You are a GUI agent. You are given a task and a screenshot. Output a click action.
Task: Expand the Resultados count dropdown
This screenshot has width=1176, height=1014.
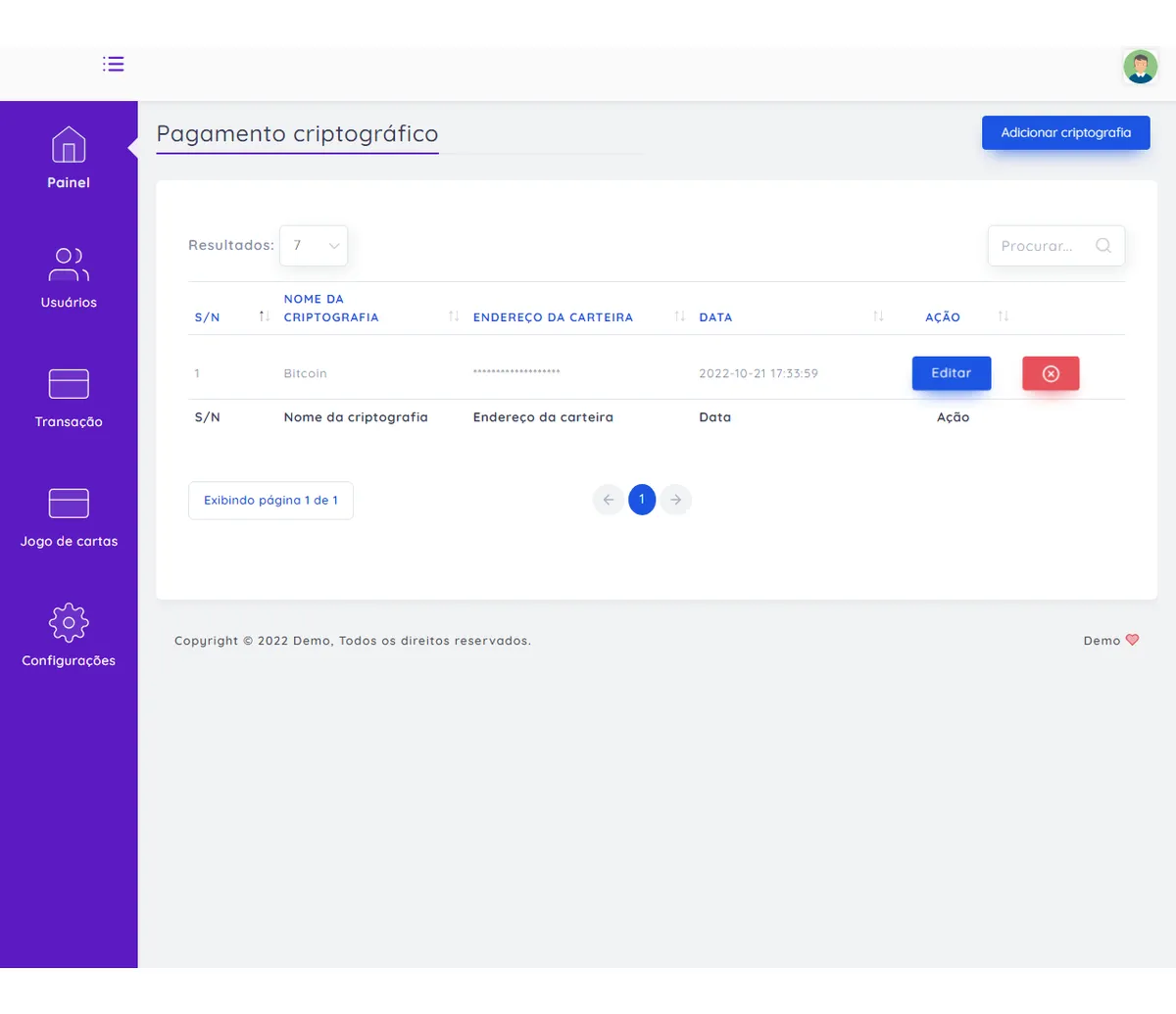point(314,246)
